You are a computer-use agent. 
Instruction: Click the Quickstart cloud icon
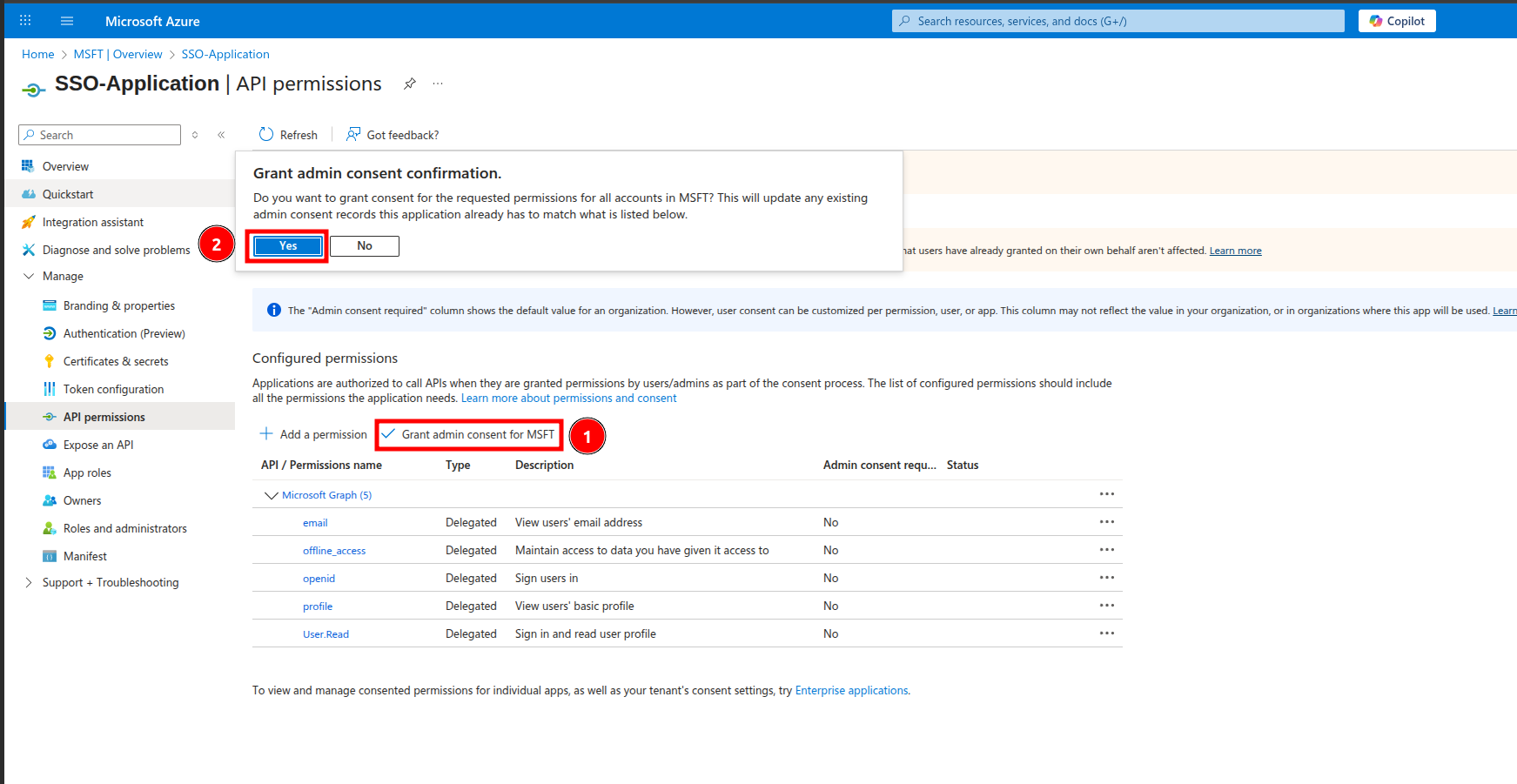point(29,194)
